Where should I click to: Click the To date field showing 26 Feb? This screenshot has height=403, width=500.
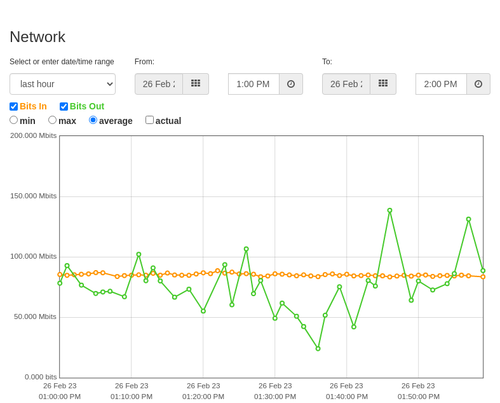[346, 84]
